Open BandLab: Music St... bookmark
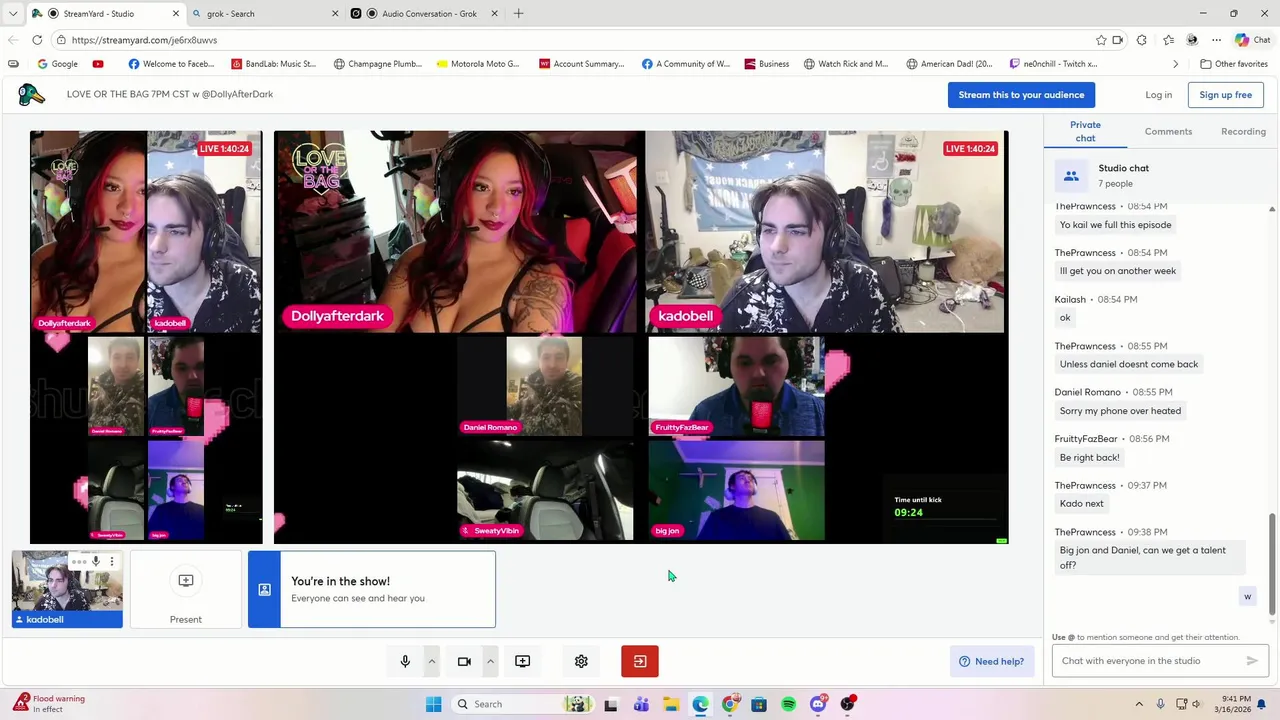 tap(274, 64)
